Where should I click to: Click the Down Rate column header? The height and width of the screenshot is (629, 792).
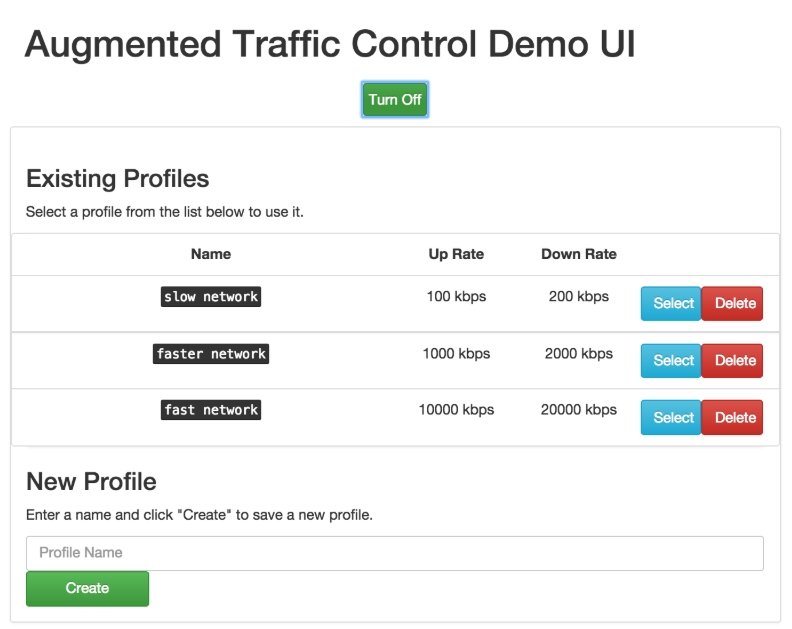[x=579, y=254]
